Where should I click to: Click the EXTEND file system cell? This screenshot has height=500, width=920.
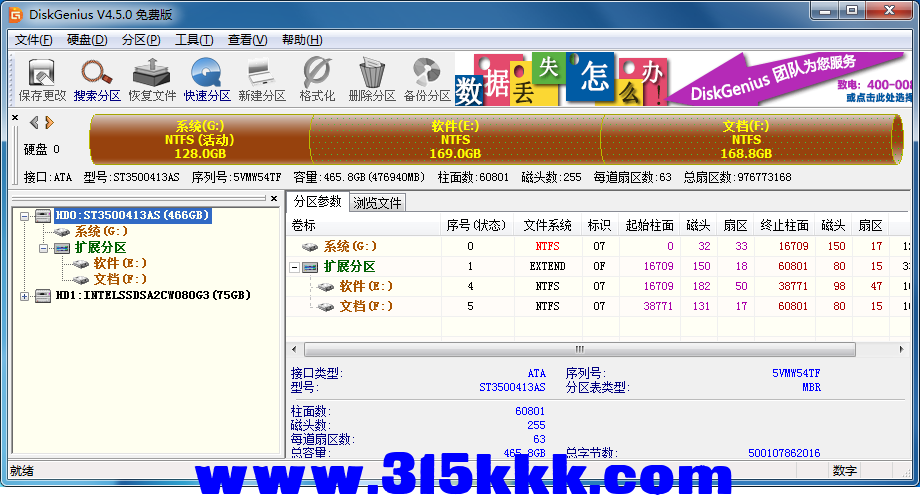tap(547, 266)
